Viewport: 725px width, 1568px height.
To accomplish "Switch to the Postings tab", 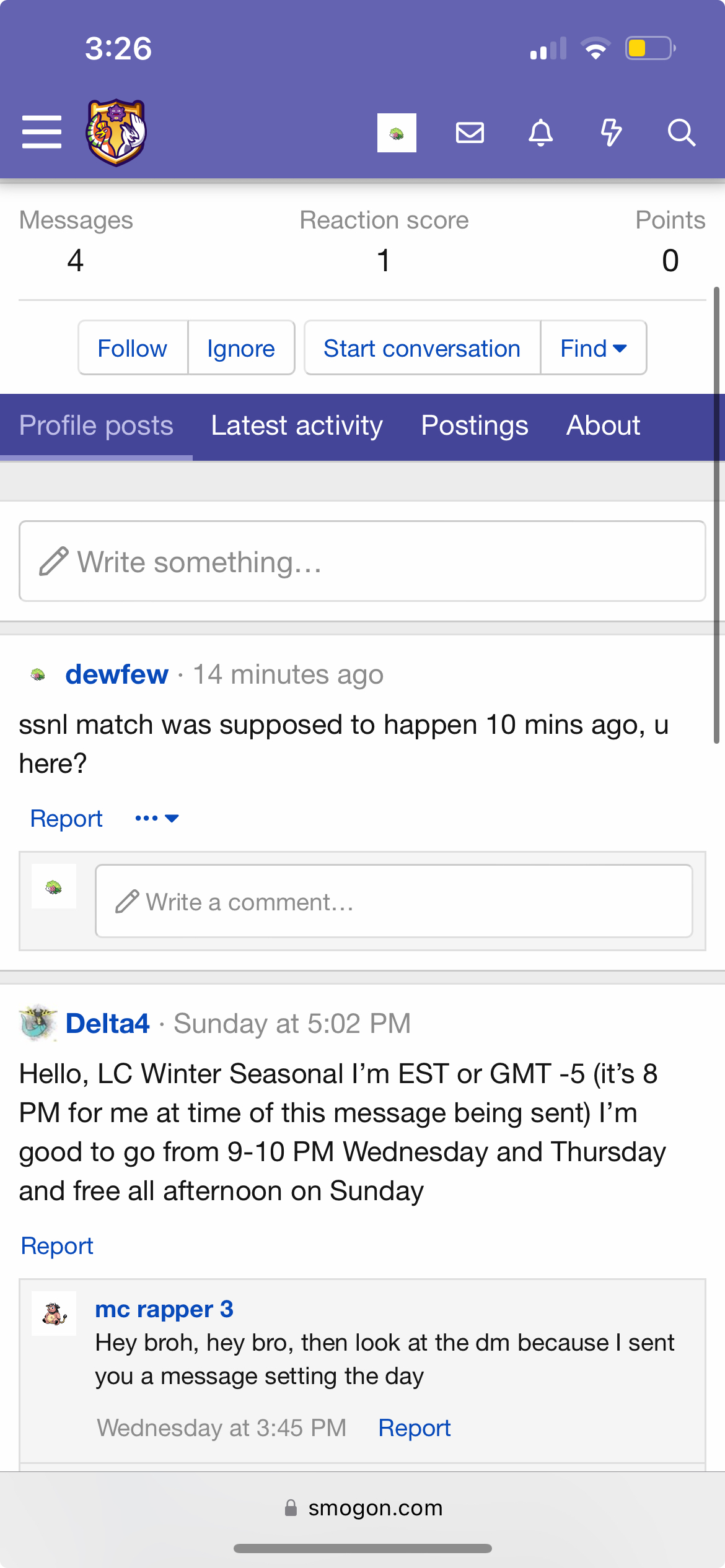I will [x=475, y=426].
